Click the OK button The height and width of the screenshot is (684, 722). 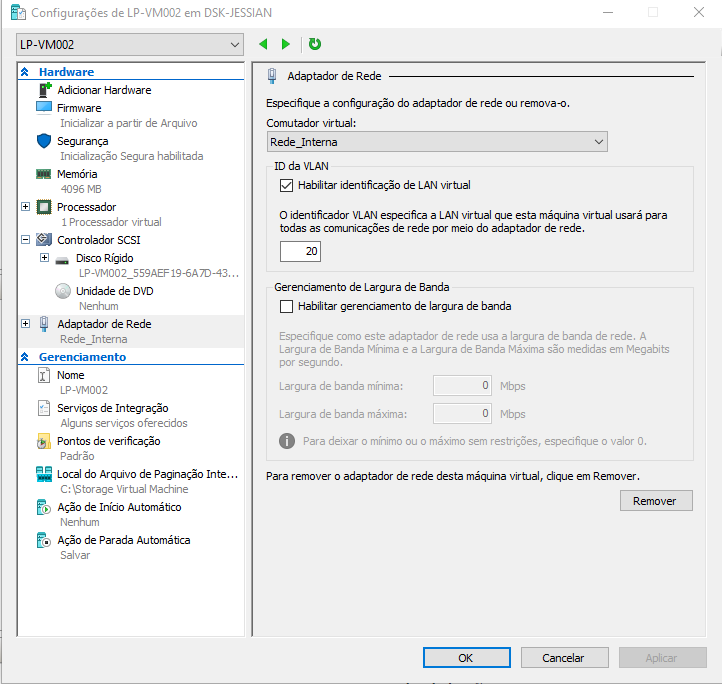click(x=466, y=658)
